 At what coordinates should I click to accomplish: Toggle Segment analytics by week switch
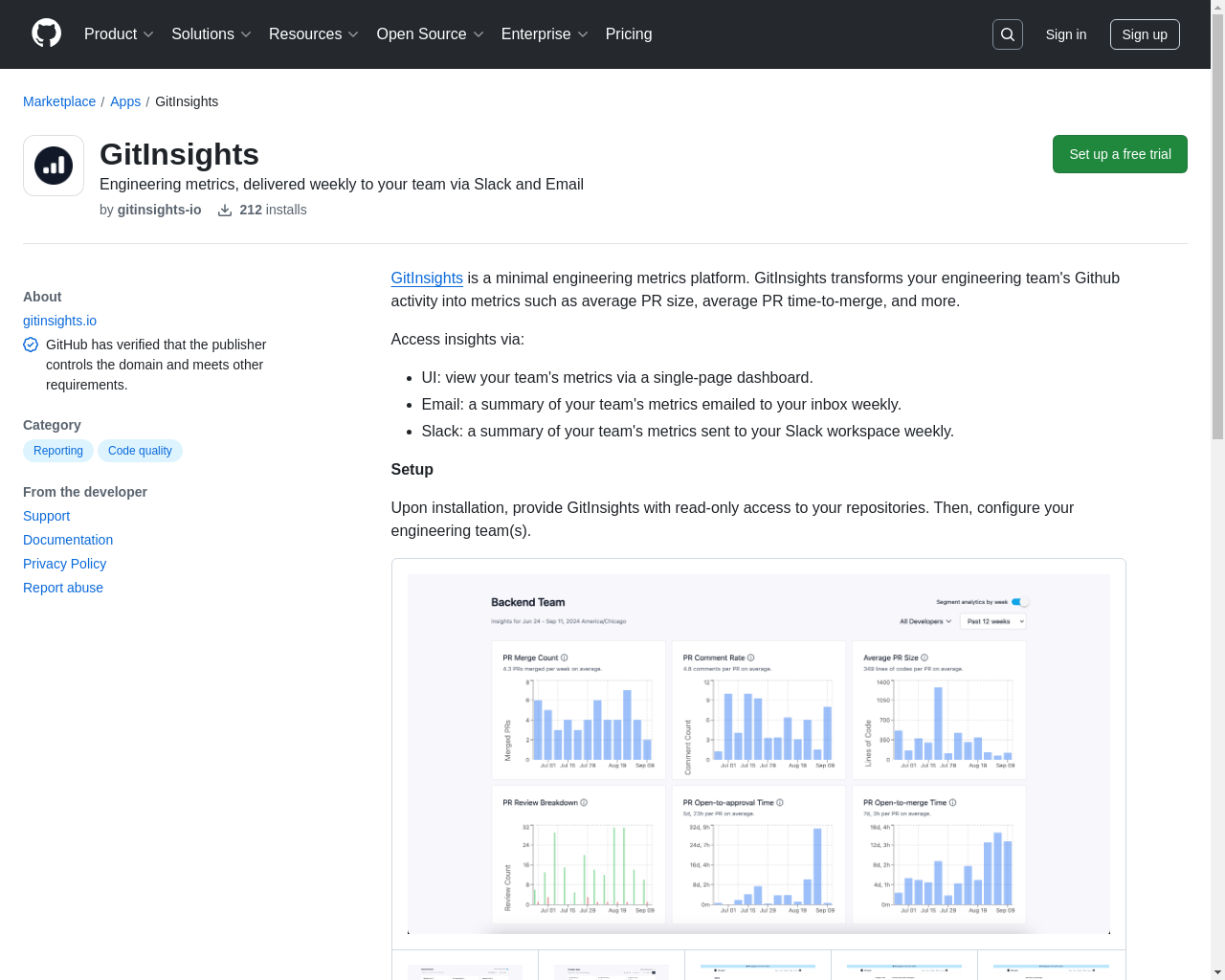tap(1020, 602)
